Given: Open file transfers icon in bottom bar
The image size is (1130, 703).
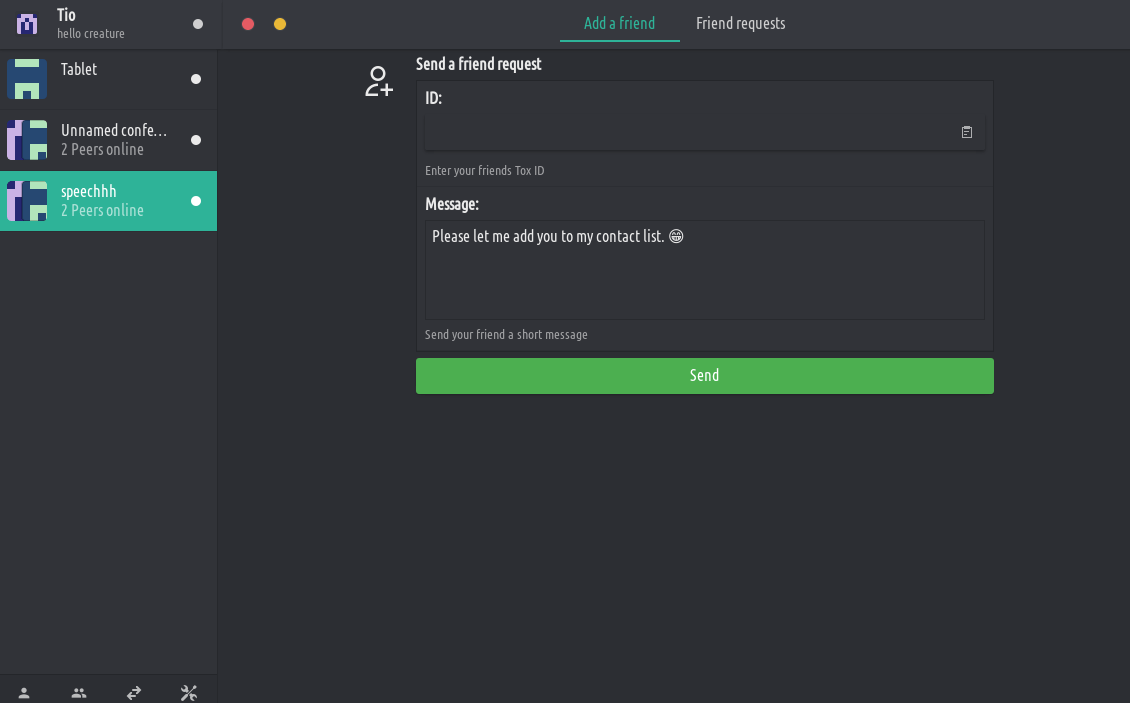Looking at the screenshot, I should click(x=134, y=692).
